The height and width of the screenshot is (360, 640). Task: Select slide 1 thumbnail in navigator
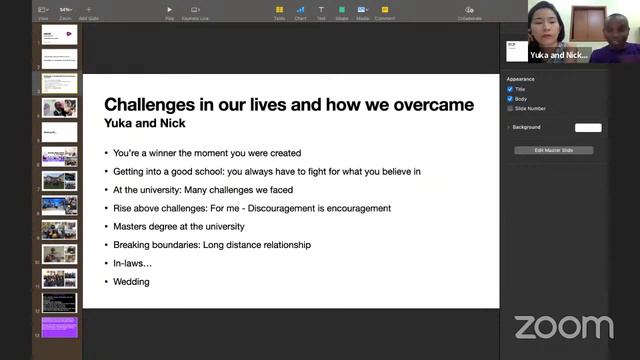coord(60,34)
